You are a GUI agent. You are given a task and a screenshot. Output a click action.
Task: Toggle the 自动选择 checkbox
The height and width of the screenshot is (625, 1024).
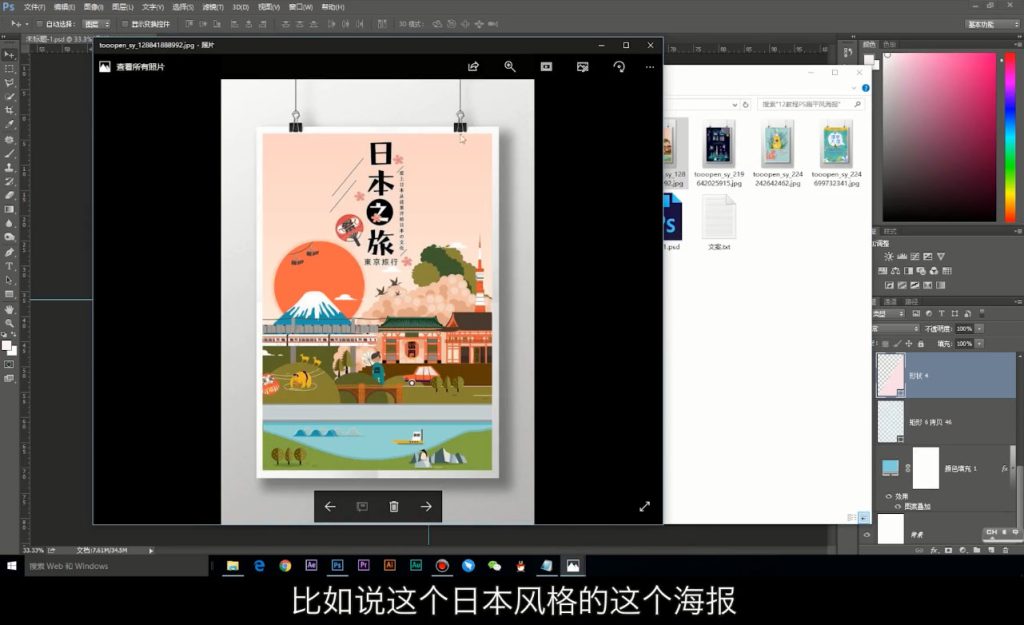(x=38, y=23)
